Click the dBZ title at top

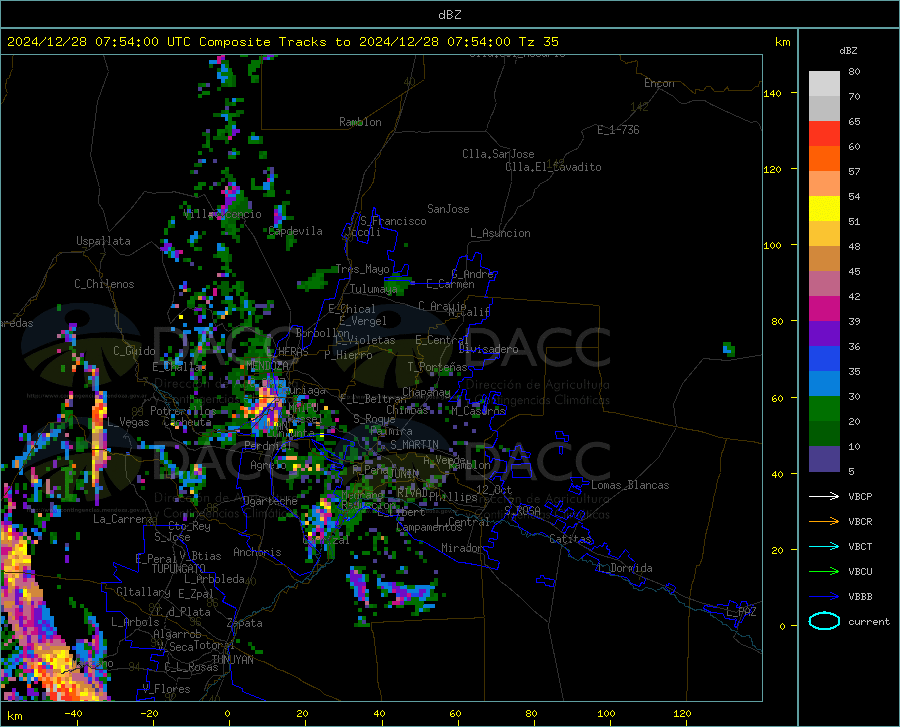tap(449, 15)
